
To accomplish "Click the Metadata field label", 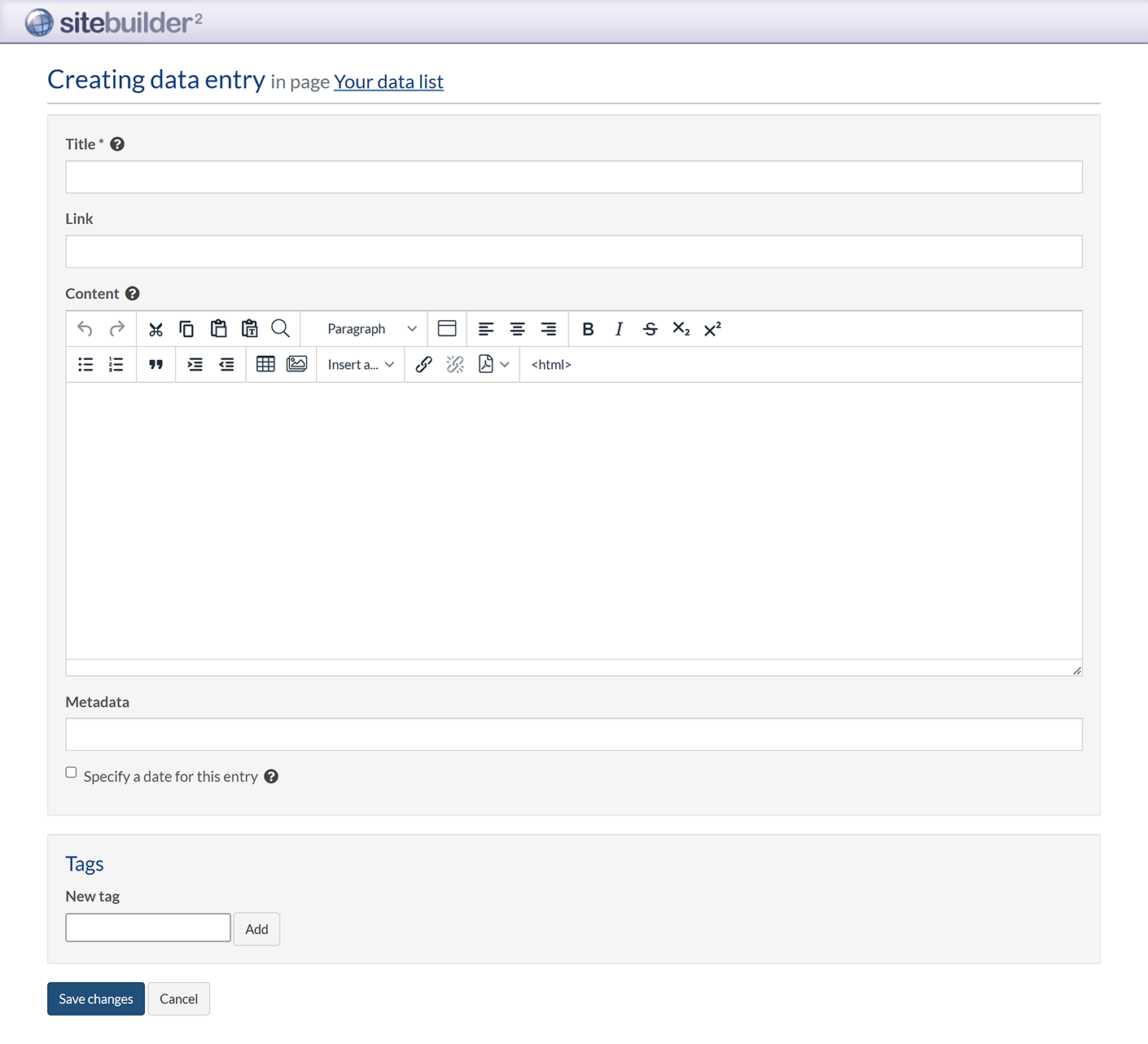I will (98, 702).
